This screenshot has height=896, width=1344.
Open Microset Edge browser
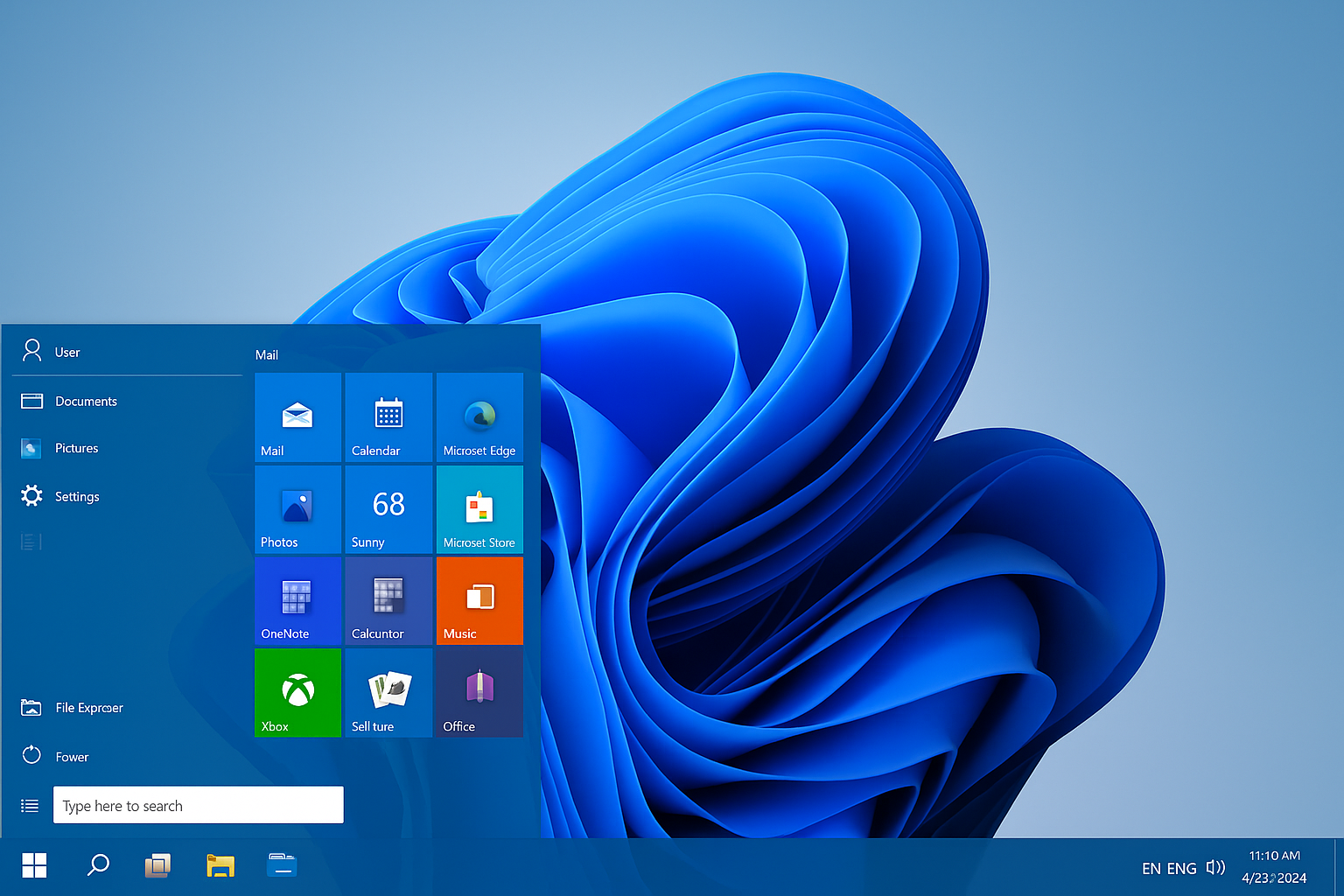tap(479, 417)
